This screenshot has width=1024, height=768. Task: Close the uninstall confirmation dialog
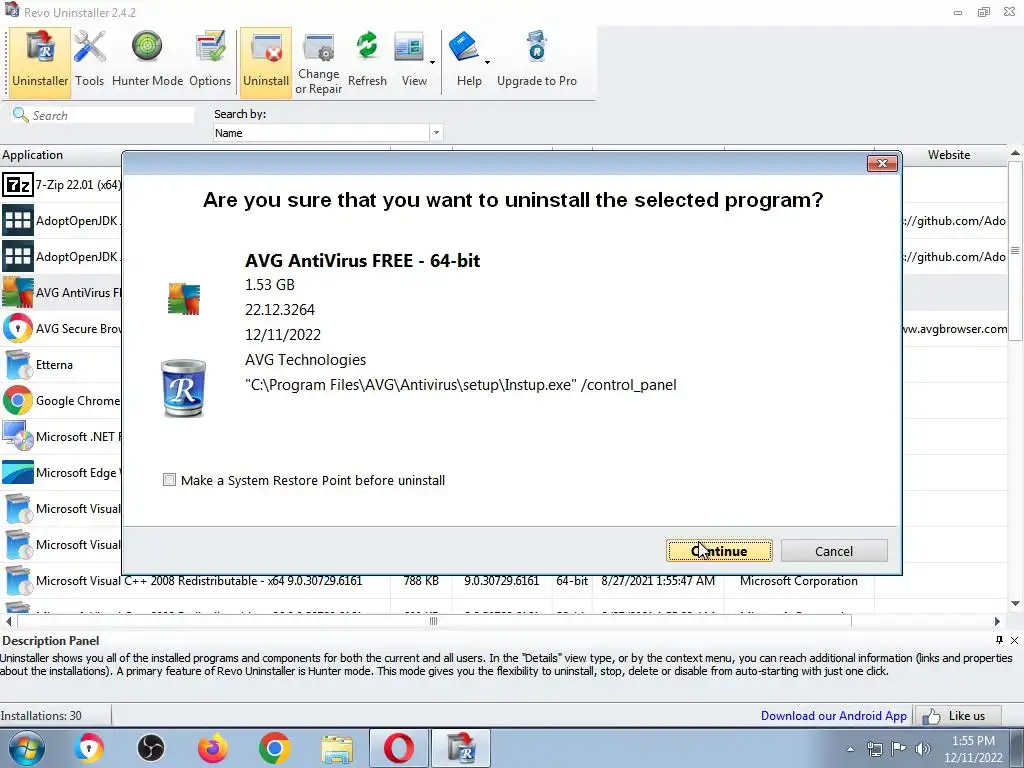pyautogui.click(x=882, y=163)
